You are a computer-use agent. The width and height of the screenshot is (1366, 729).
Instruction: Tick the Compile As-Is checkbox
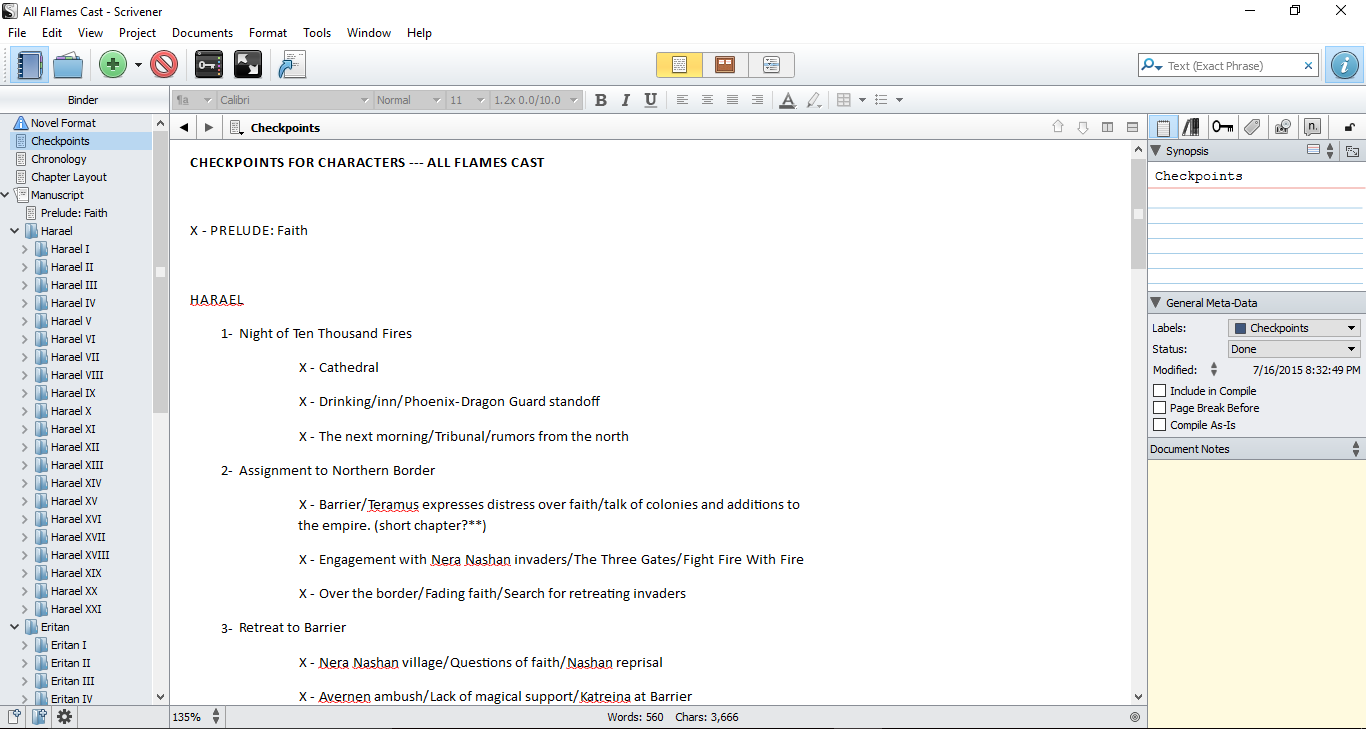(x=1160, y=425)
